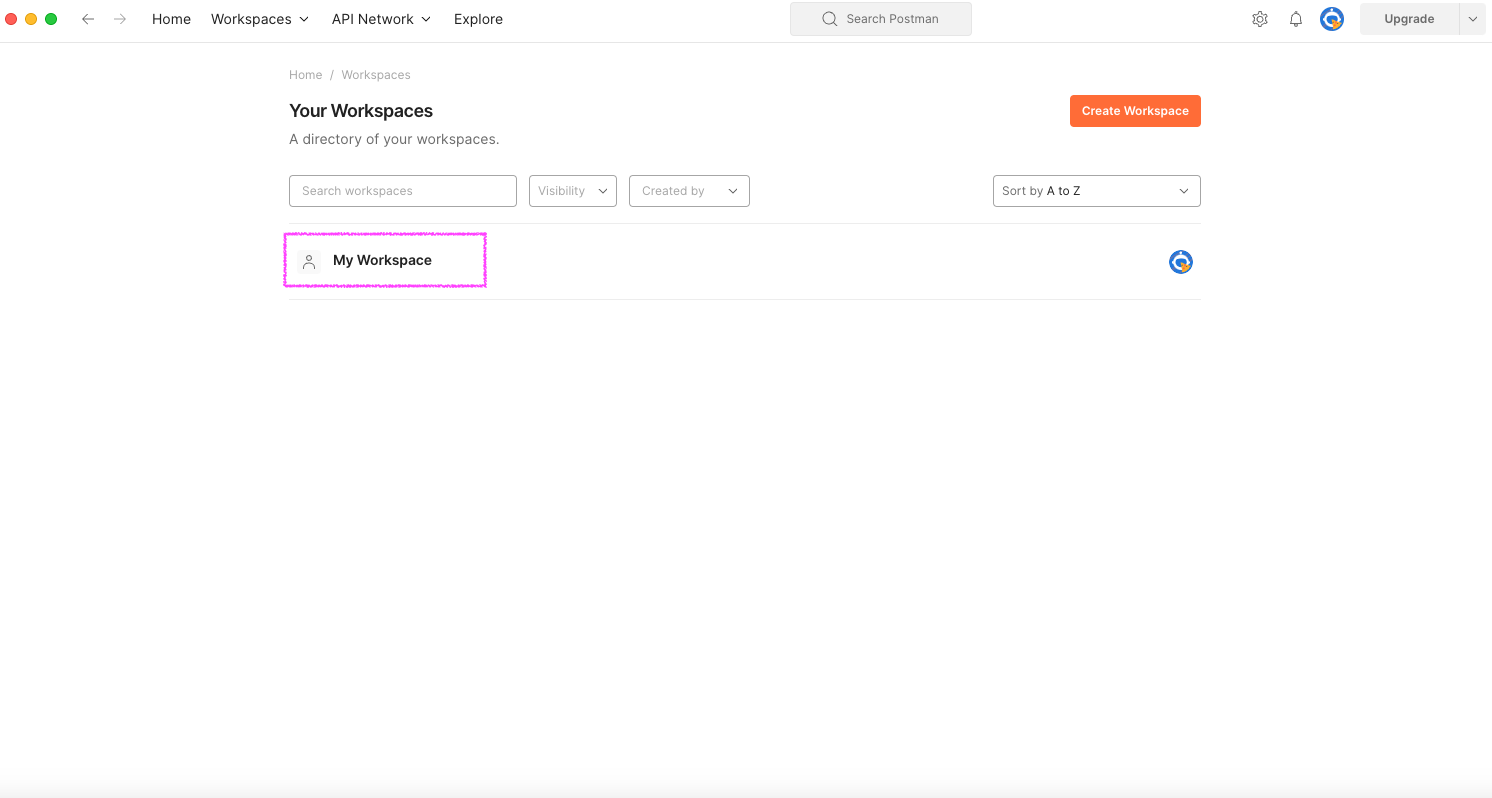This screenshot has height=798, width=1492.
Task: Focus the Search workspaces field
Action: click(403, 191)
